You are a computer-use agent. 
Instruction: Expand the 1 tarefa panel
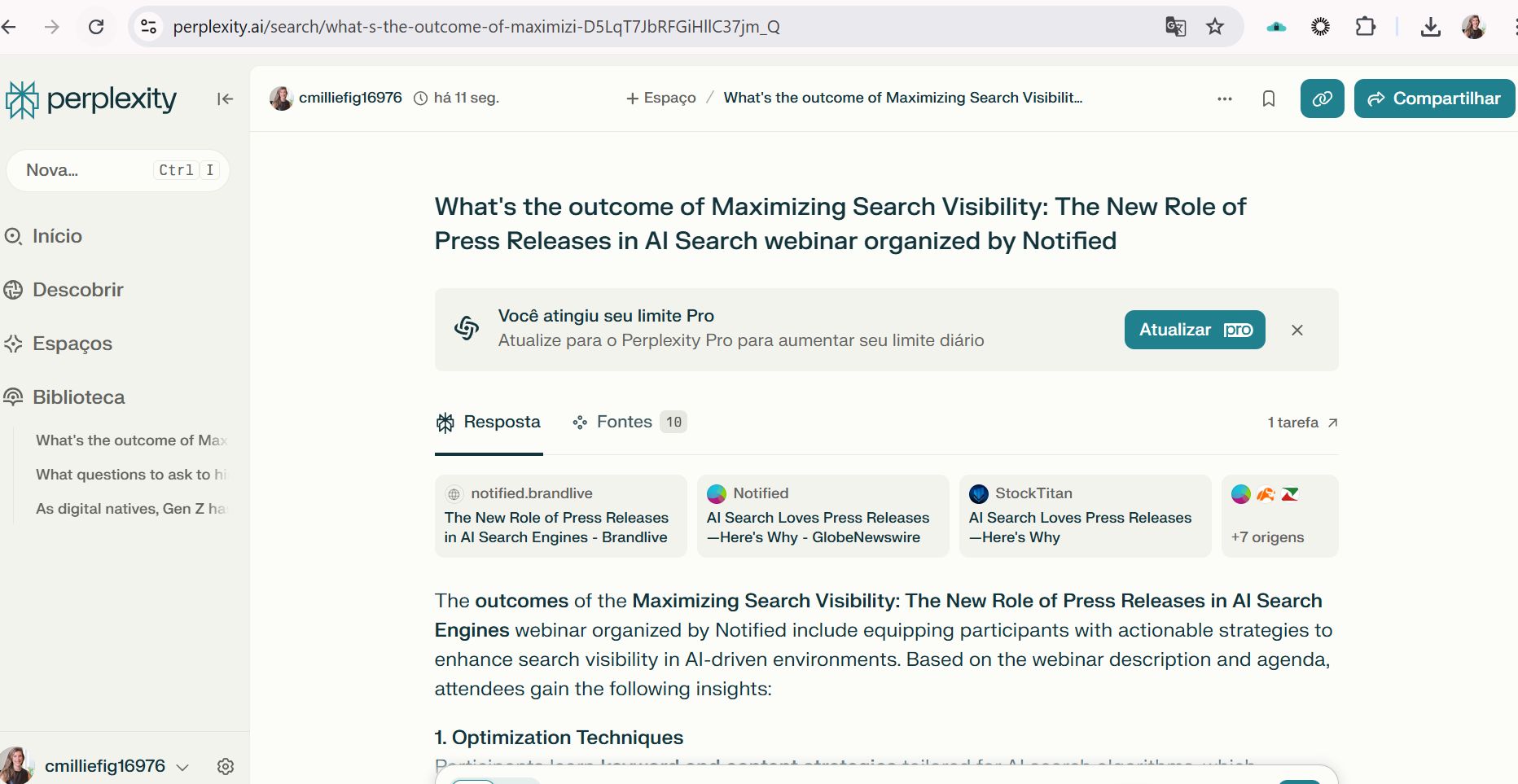coord(1302,423)
